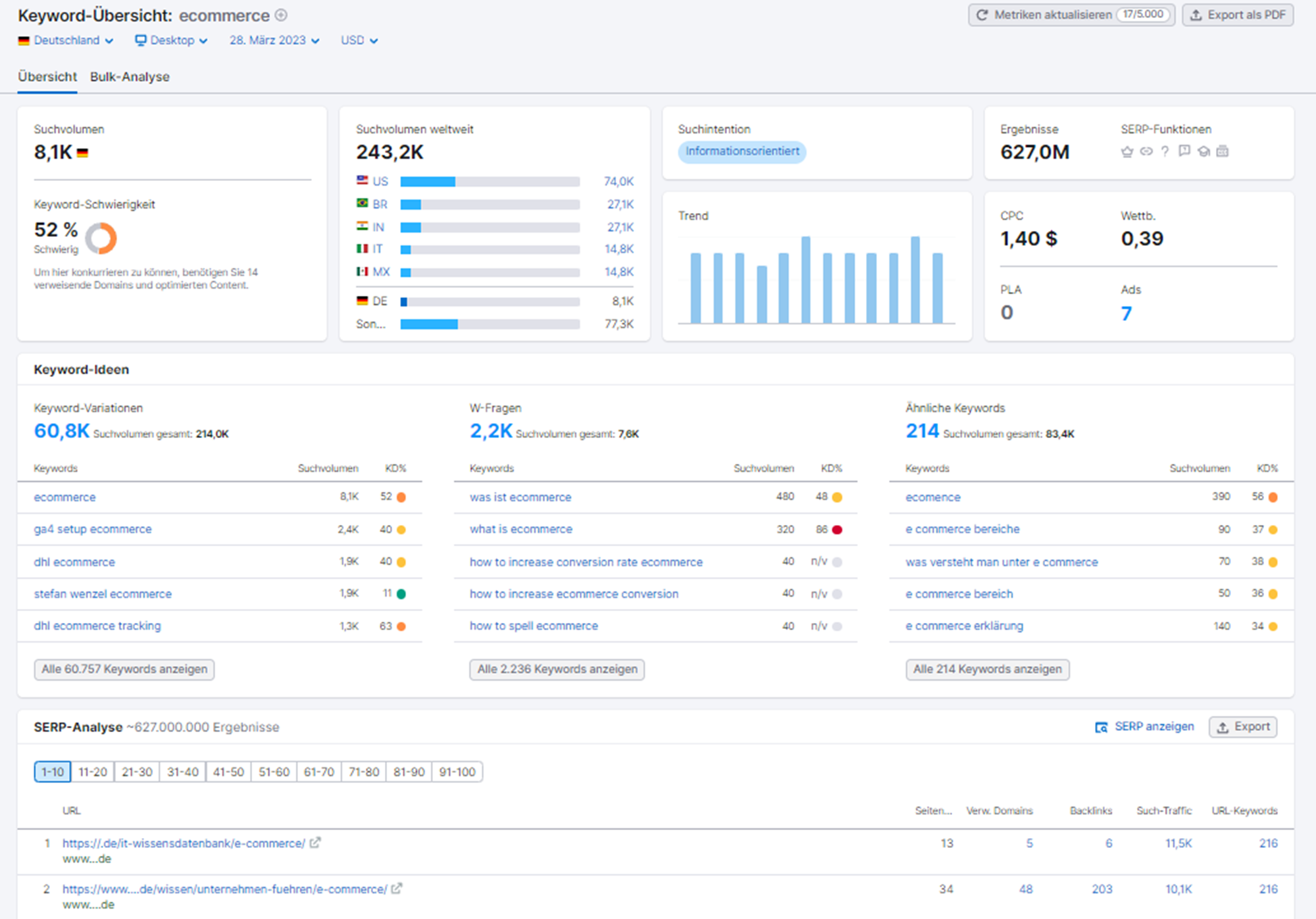Click the SERP-Analyse Export button
The height and width of the screenshot is (919, 1316).
1243,727
